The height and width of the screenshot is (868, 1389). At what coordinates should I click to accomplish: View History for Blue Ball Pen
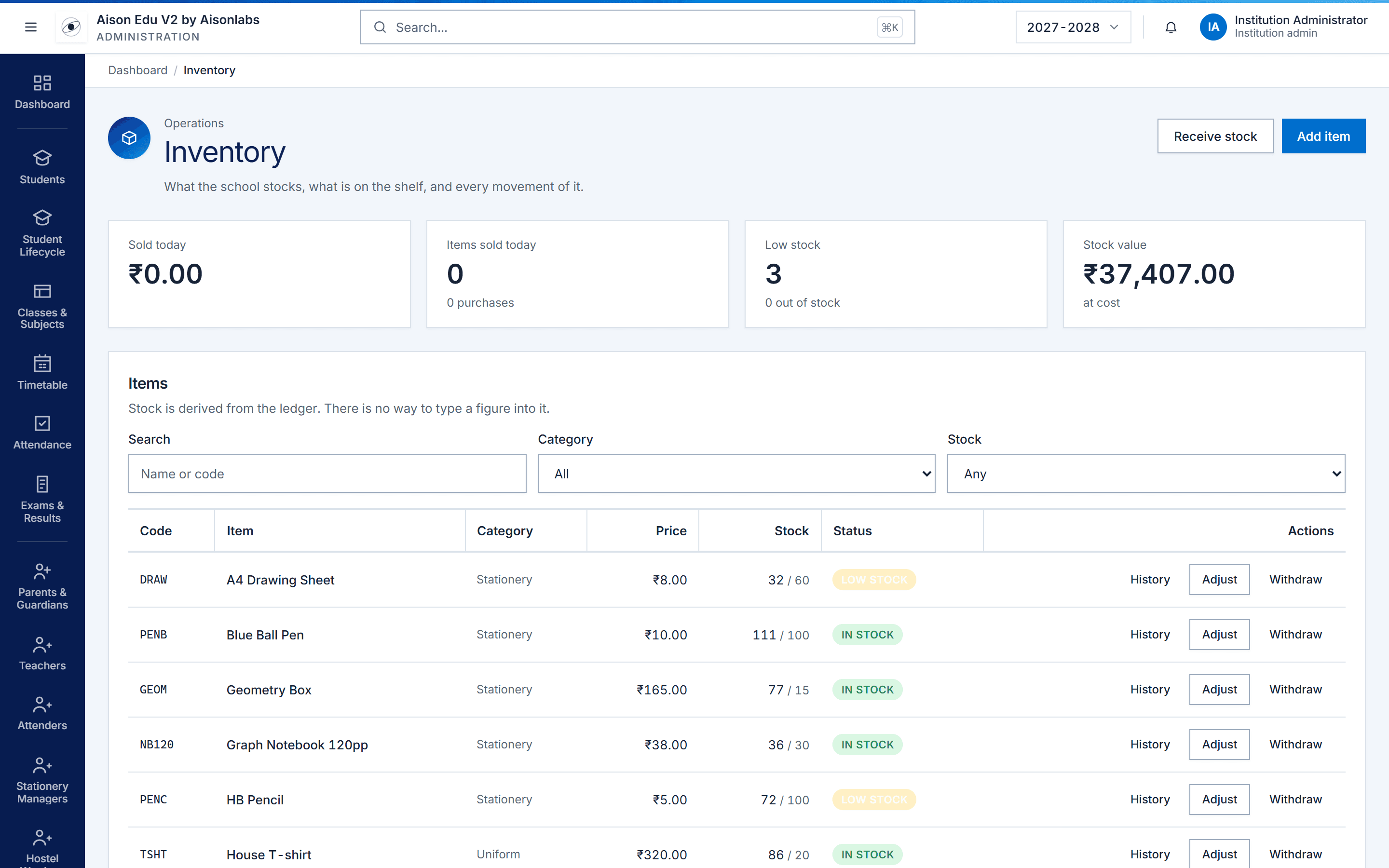[1150, 634]
